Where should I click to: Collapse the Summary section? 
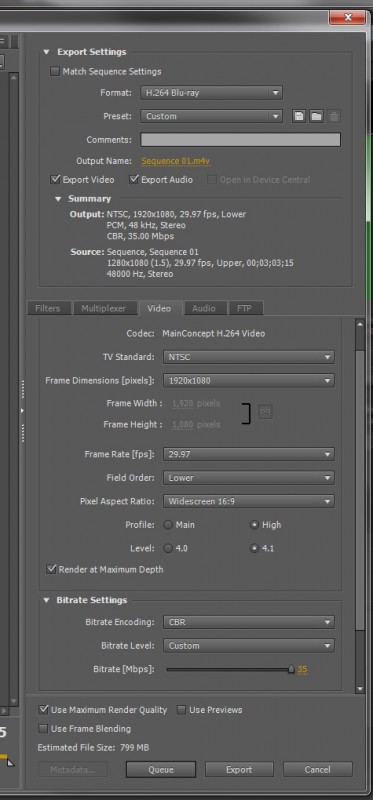pos(58,199)
